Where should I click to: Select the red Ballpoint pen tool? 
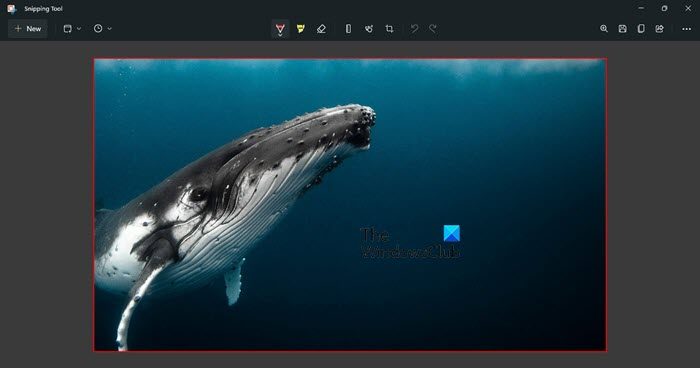tap(280, 29)
